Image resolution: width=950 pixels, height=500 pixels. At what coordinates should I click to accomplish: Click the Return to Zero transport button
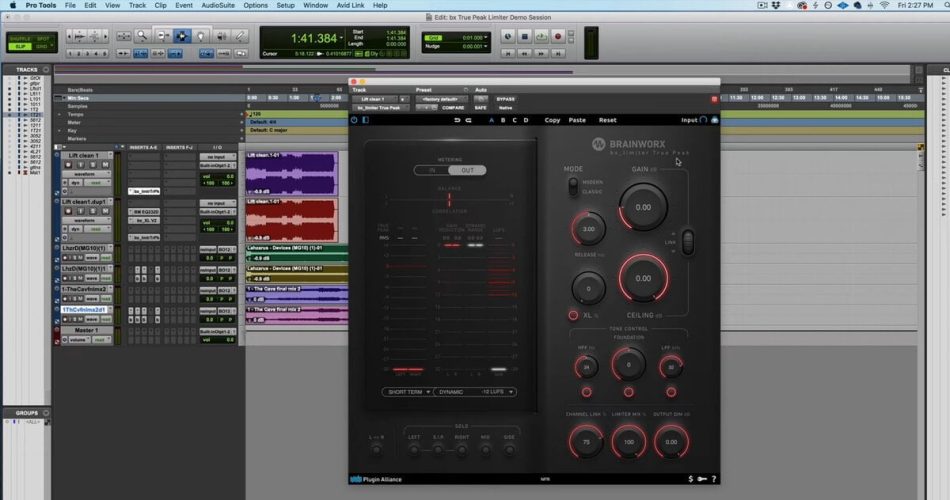click(508, 53)
